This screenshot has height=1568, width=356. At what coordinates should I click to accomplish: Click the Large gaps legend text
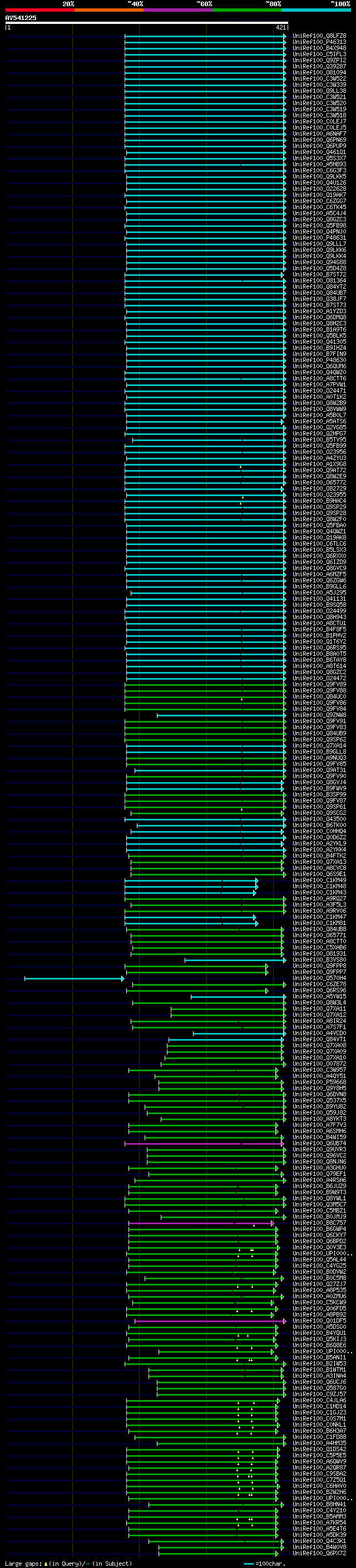[x=69, y=1564]
